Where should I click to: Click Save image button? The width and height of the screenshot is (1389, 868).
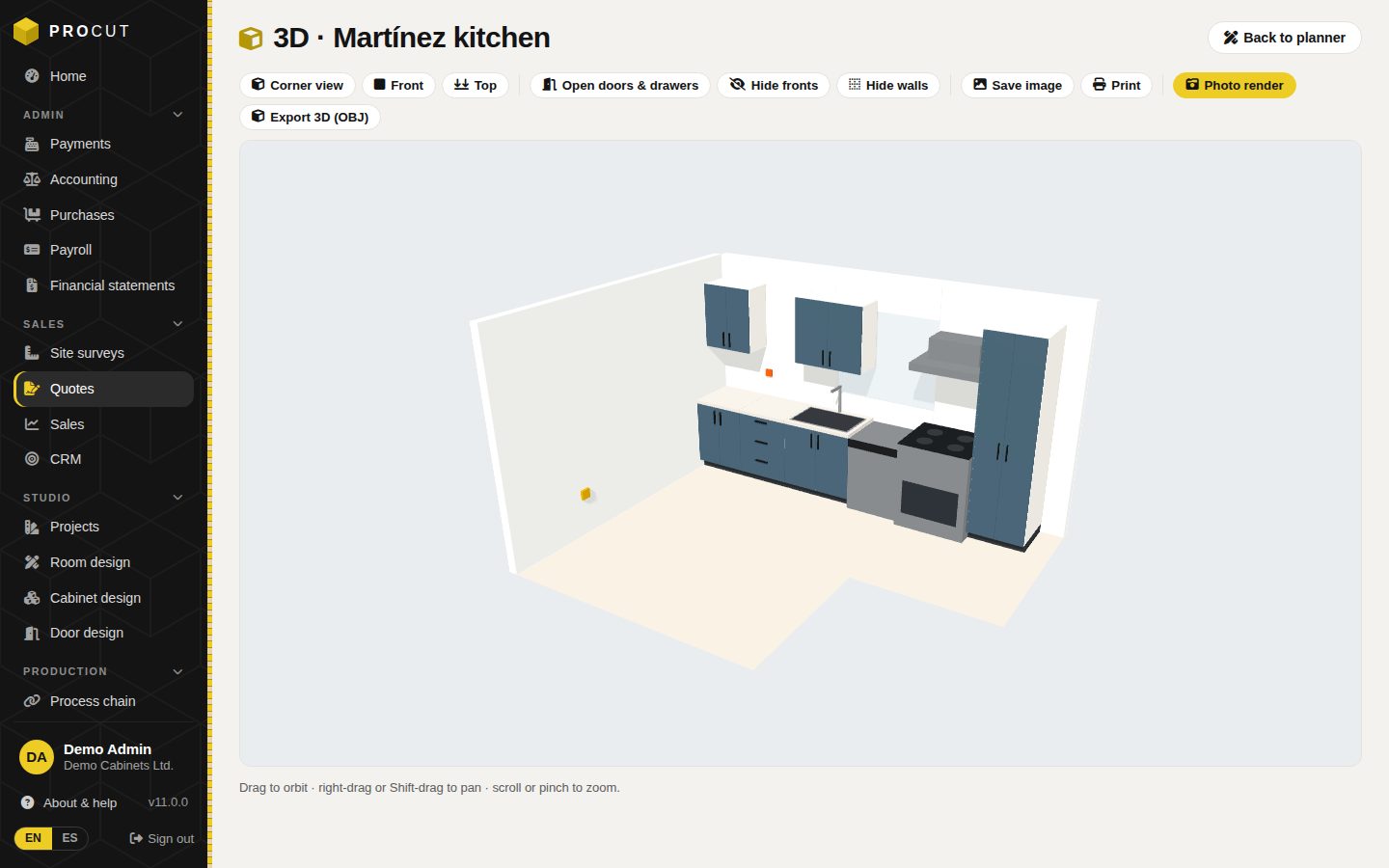point(1017,85)
